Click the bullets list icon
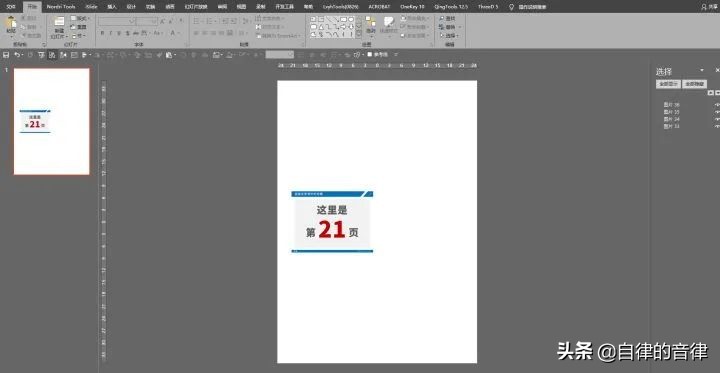Viewport: 720px width, 373px height. pyautogui.click(x=197, y=22)
